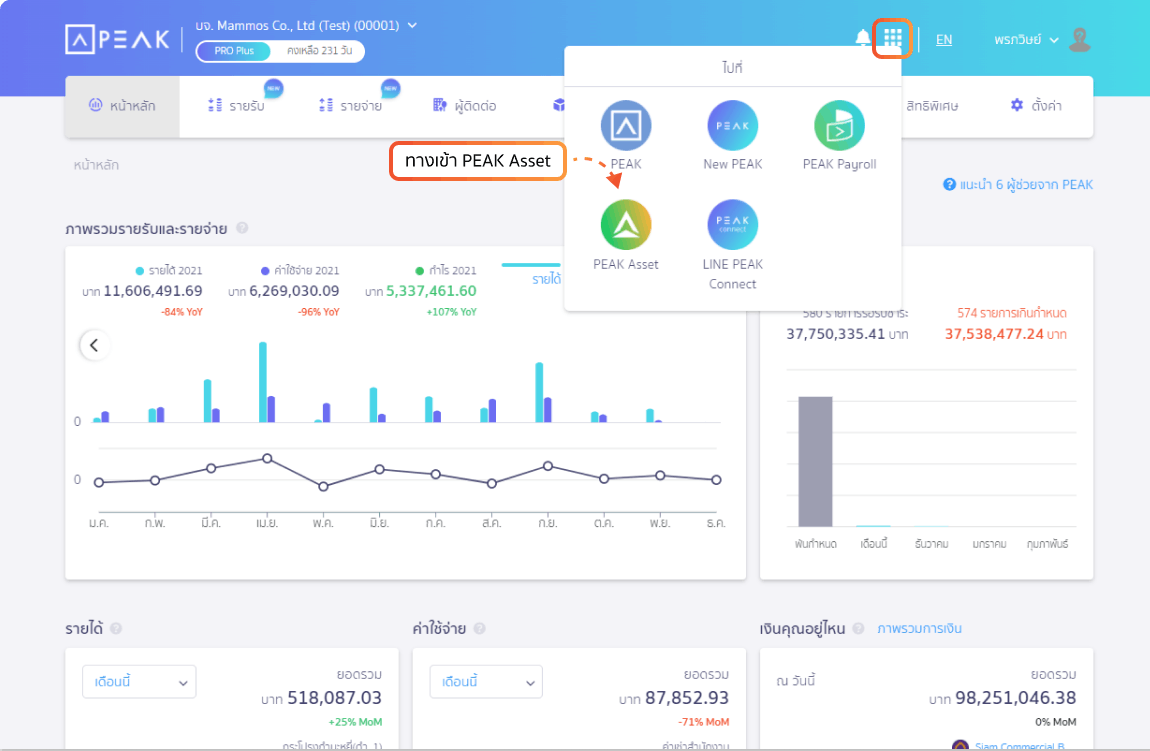Open หน้าหลัก tab

click(x=122, y=106)
